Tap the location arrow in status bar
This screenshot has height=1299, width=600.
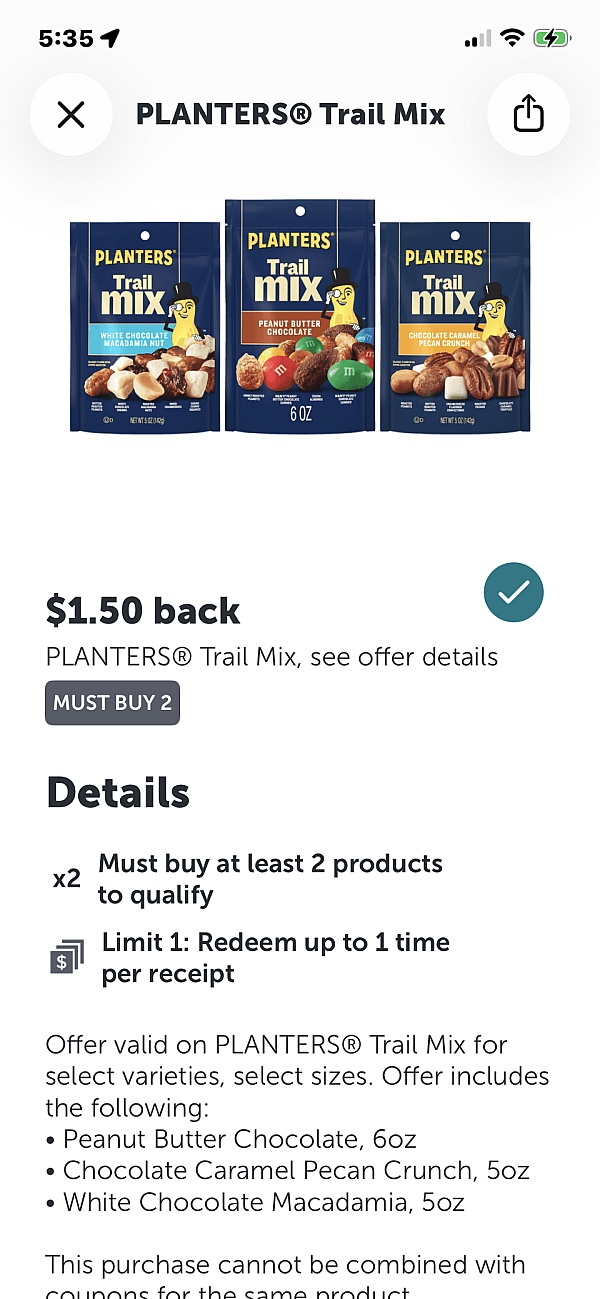[x=110, y=39]
